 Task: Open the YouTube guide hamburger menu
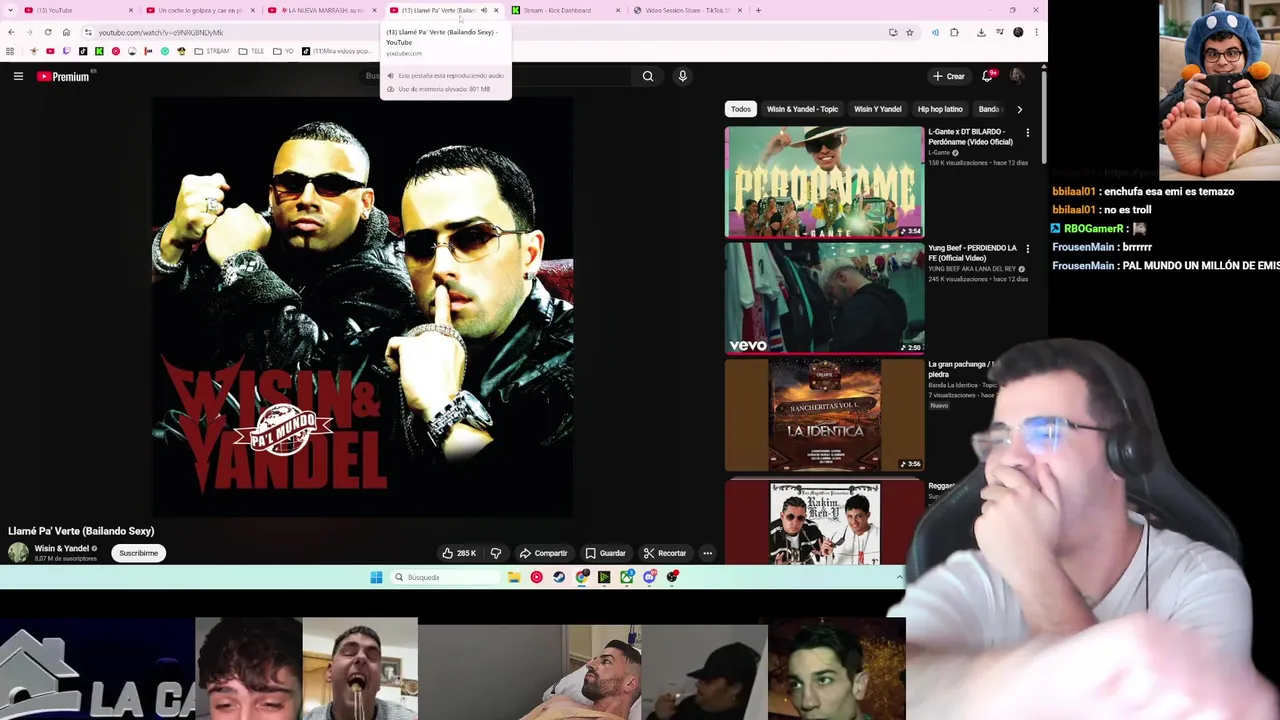tap(18, 76)
